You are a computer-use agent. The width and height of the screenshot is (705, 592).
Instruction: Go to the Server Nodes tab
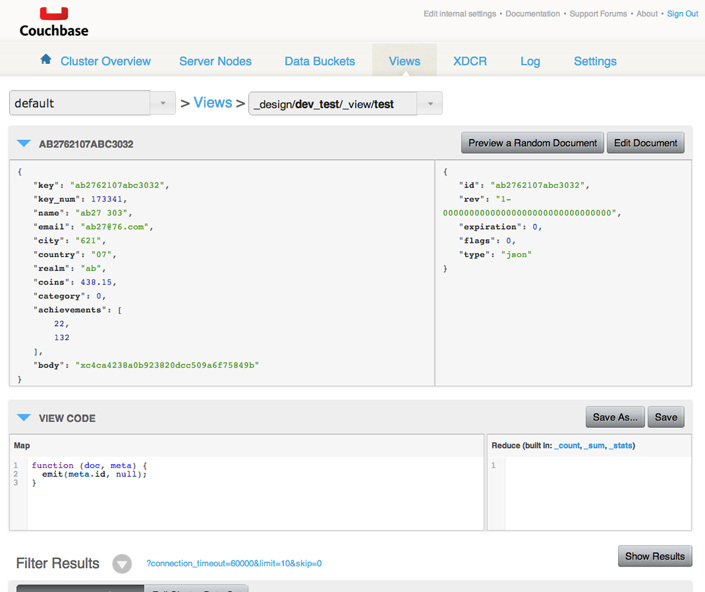(215, 61)
